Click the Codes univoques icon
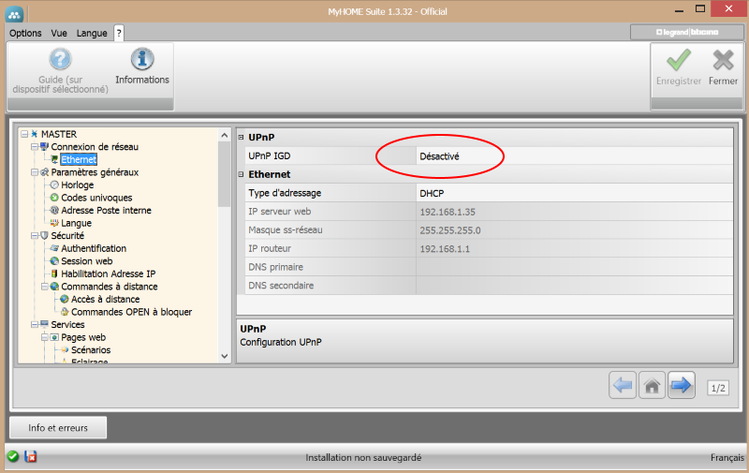The width and height of the screenshot is (749, 473). [x=54, y=197]
